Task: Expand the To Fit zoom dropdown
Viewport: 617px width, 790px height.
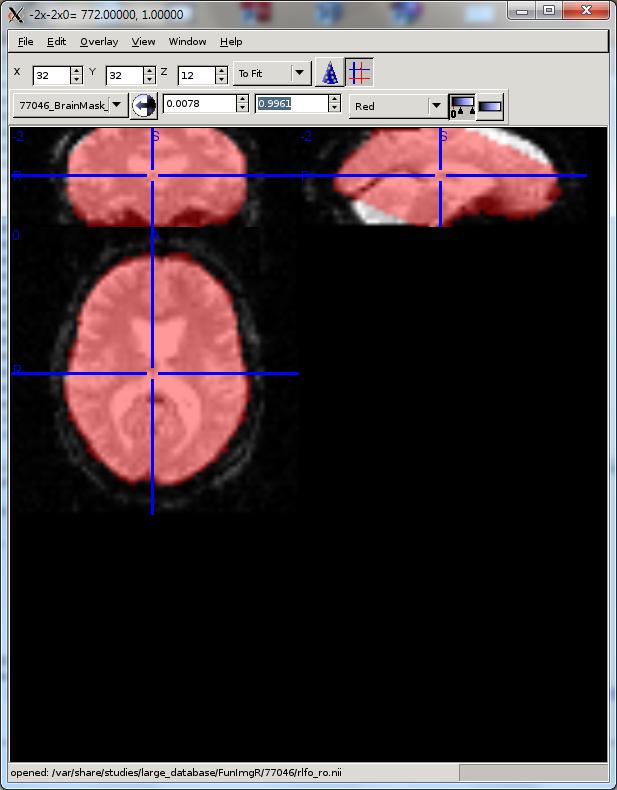Action: point(300,73)
